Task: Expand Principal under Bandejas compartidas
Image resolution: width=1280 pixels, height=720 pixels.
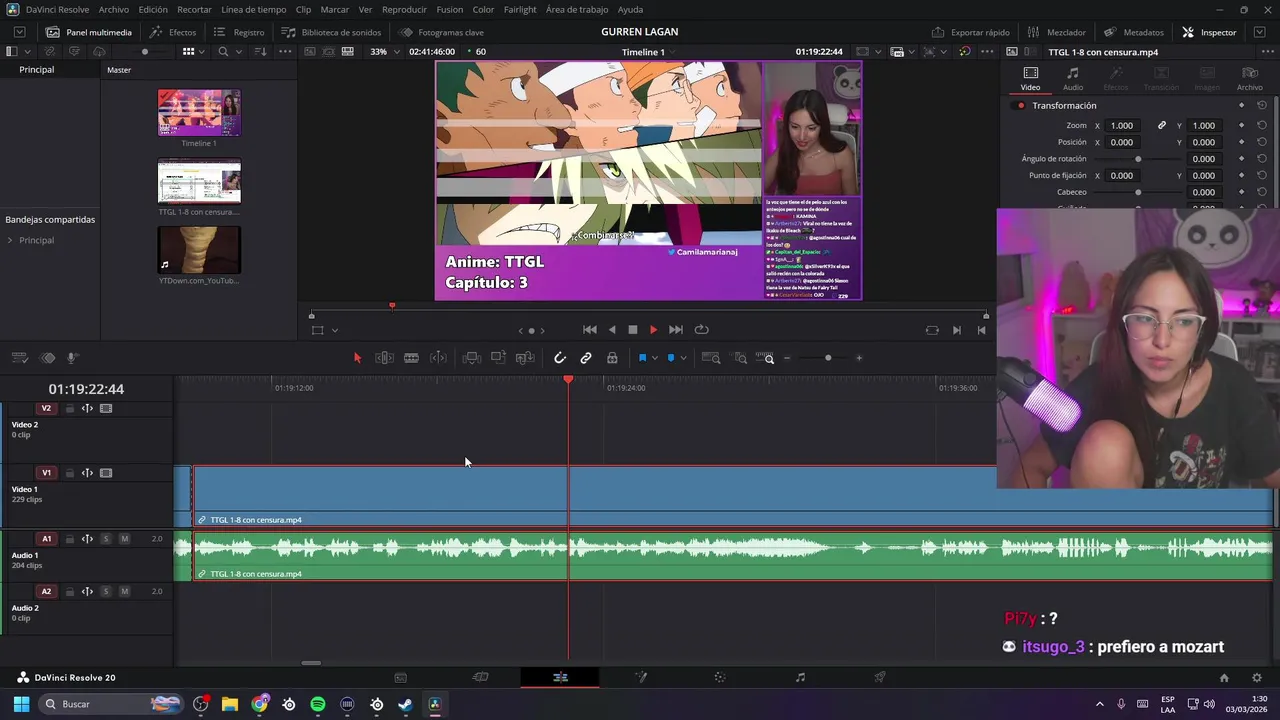Action: coord(10,240)
